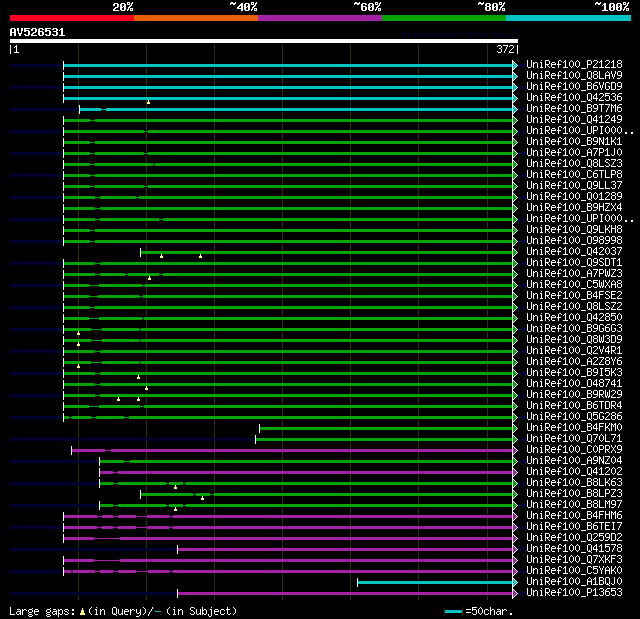Image resolution: width=640 pixels, height=619 pixels.
Task: Select label UniRef100_Q9LKH8
Action: (574, 230)
